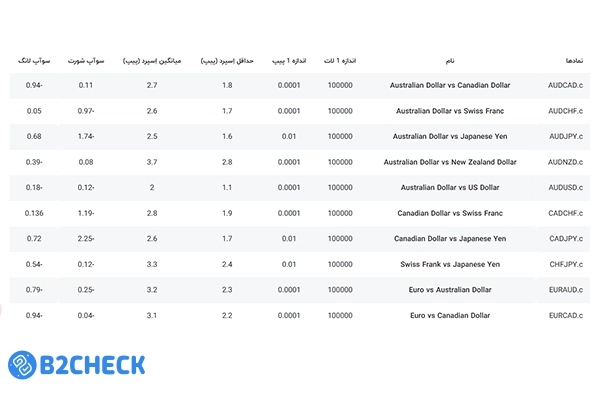The image size is (600, 400).
Task: Select the Euro vs Australian Dollar name
Action: click(x=451, y=290)
